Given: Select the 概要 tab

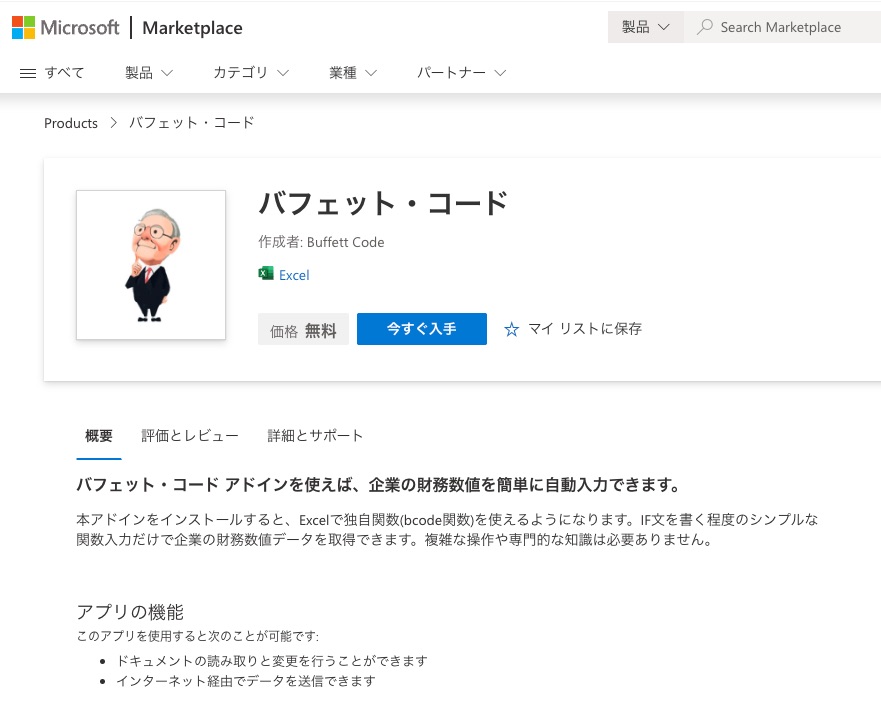Looking at the screenshot, I should click(x=99, y=436).
